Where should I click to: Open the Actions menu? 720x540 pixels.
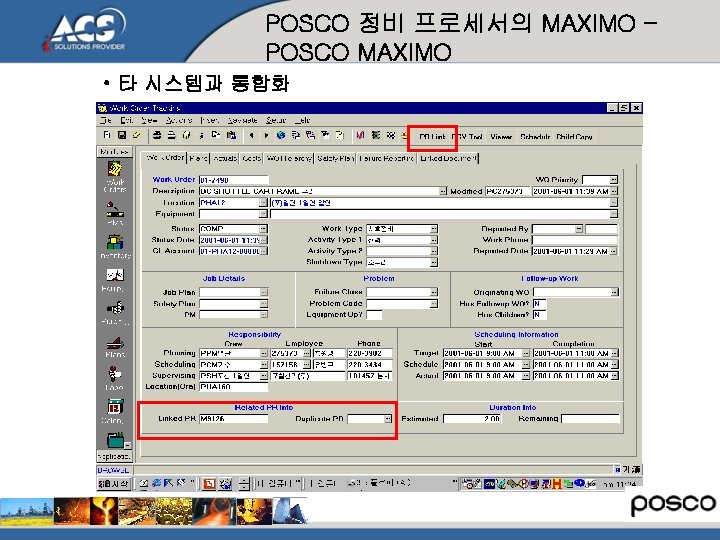click(x=179, y=120)
